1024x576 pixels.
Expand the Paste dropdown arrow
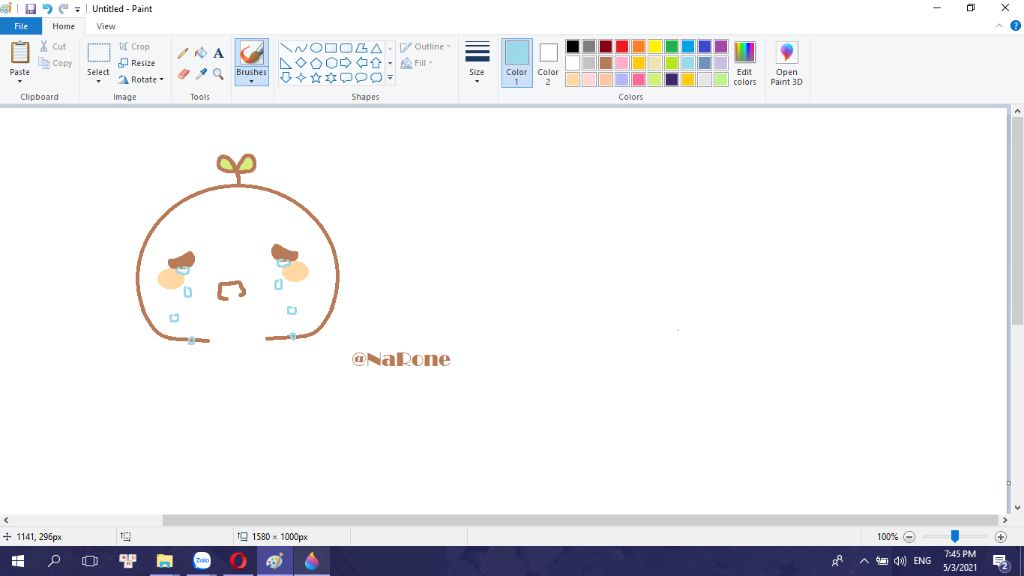tap(20, 82)
